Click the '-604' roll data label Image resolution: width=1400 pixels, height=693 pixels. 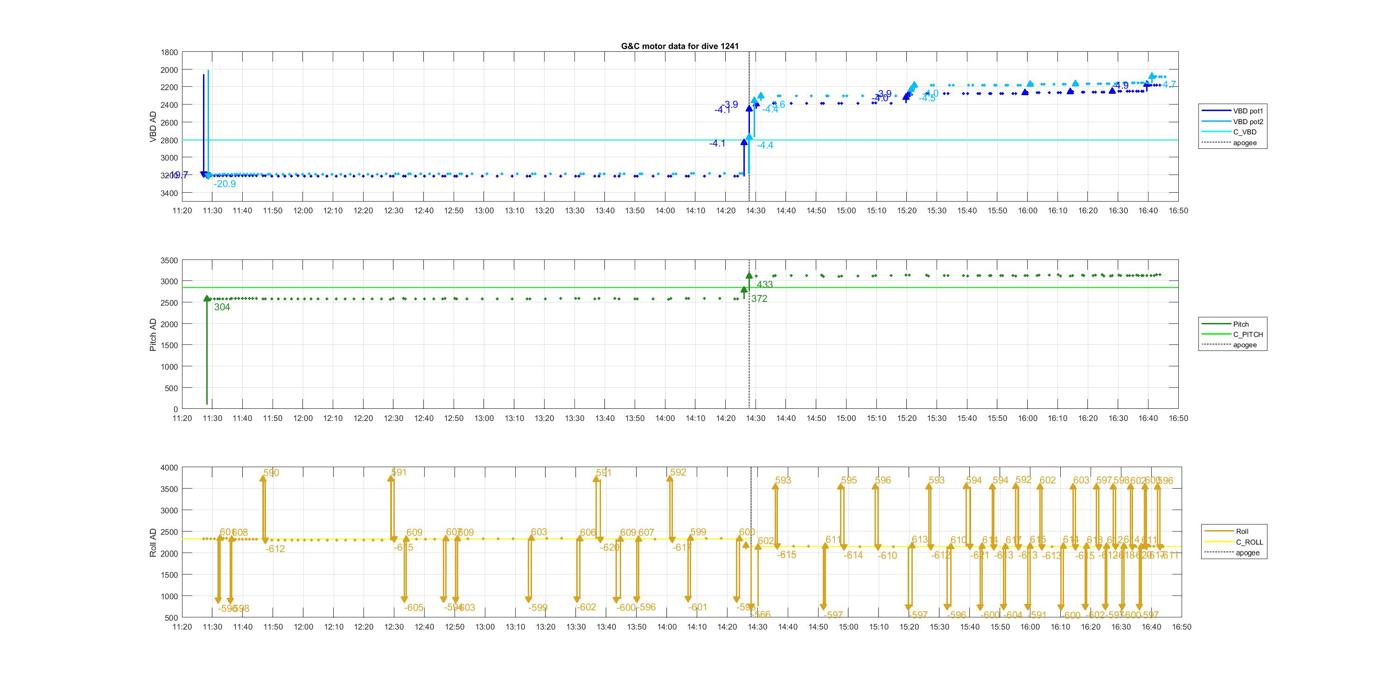click(1013, 615)
